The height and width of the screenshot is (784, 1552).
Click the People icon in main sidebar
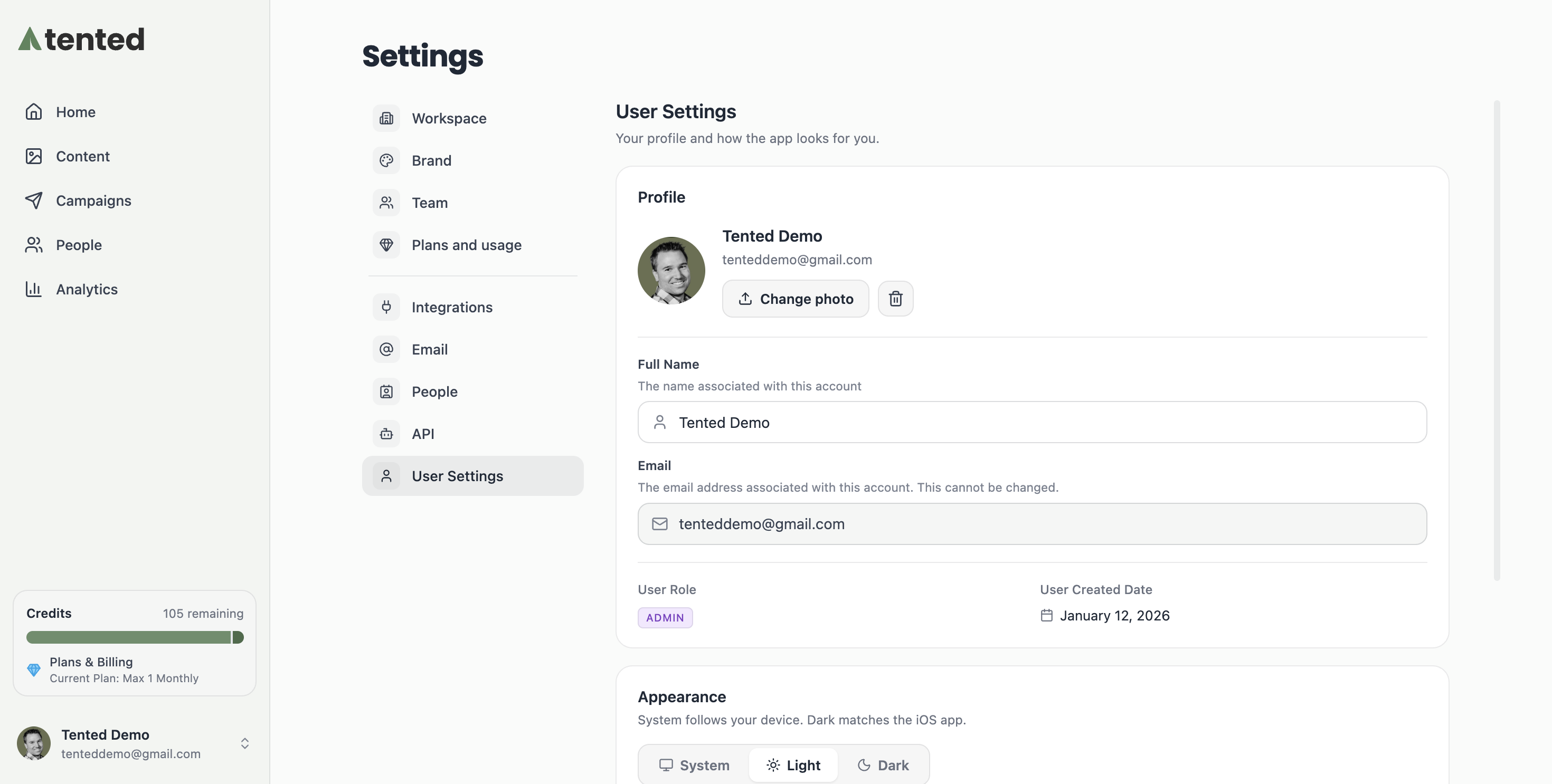click(34, 245)
